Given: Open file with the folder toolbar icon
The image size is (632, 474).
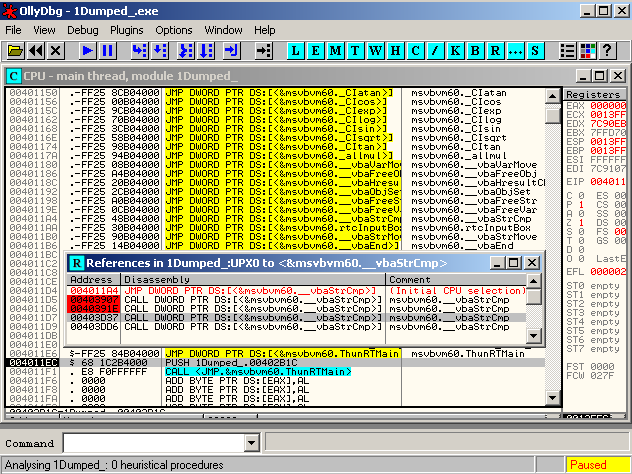Looking at the screenshot, I should coord(16,51).
